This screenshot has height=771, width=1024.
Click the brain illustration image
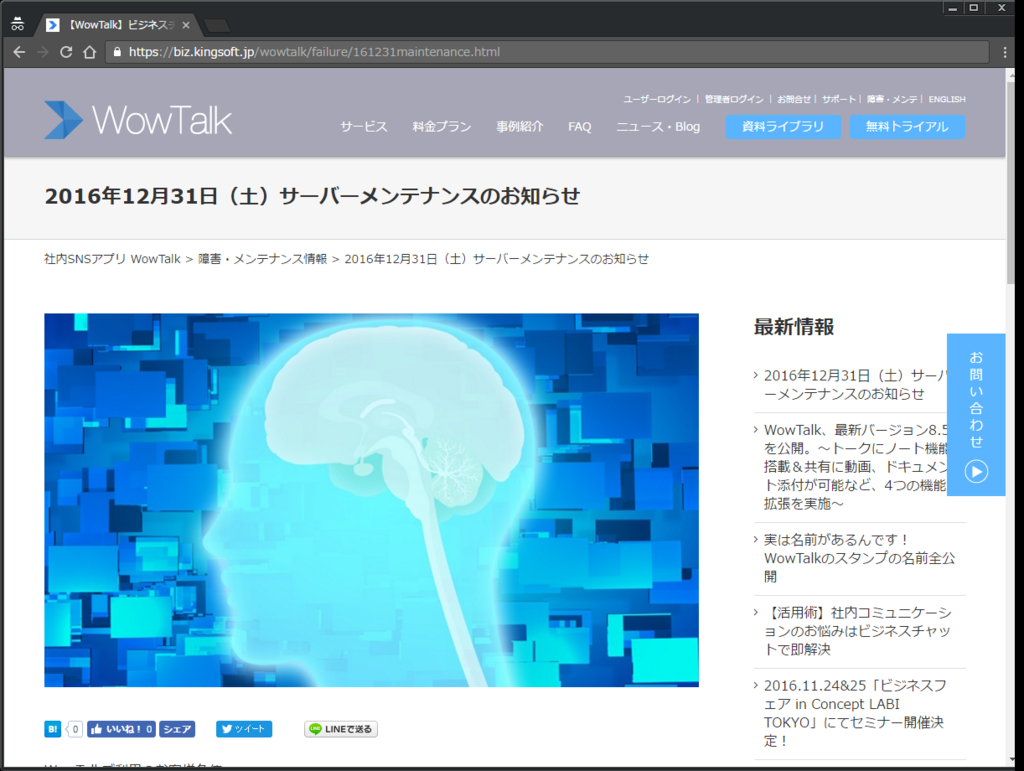click(x=372, y=500)
